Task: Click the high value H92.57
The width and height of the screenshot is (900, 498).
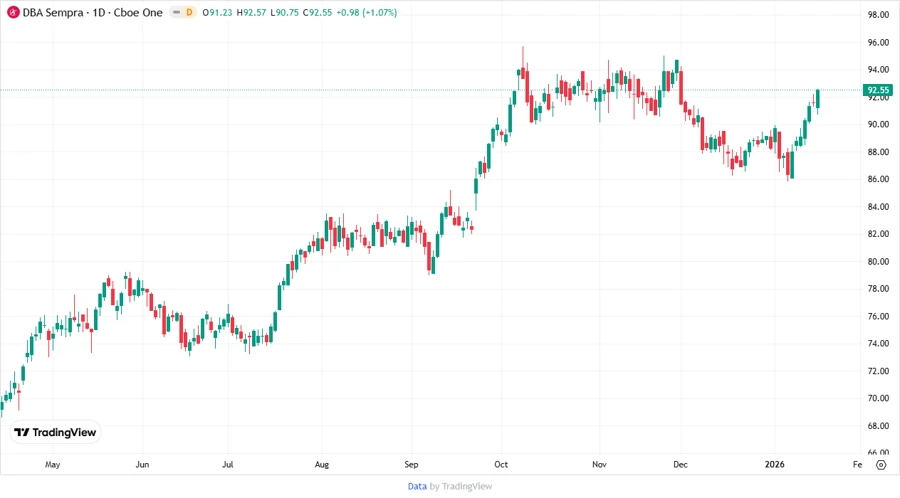Action: coord(251,13)
